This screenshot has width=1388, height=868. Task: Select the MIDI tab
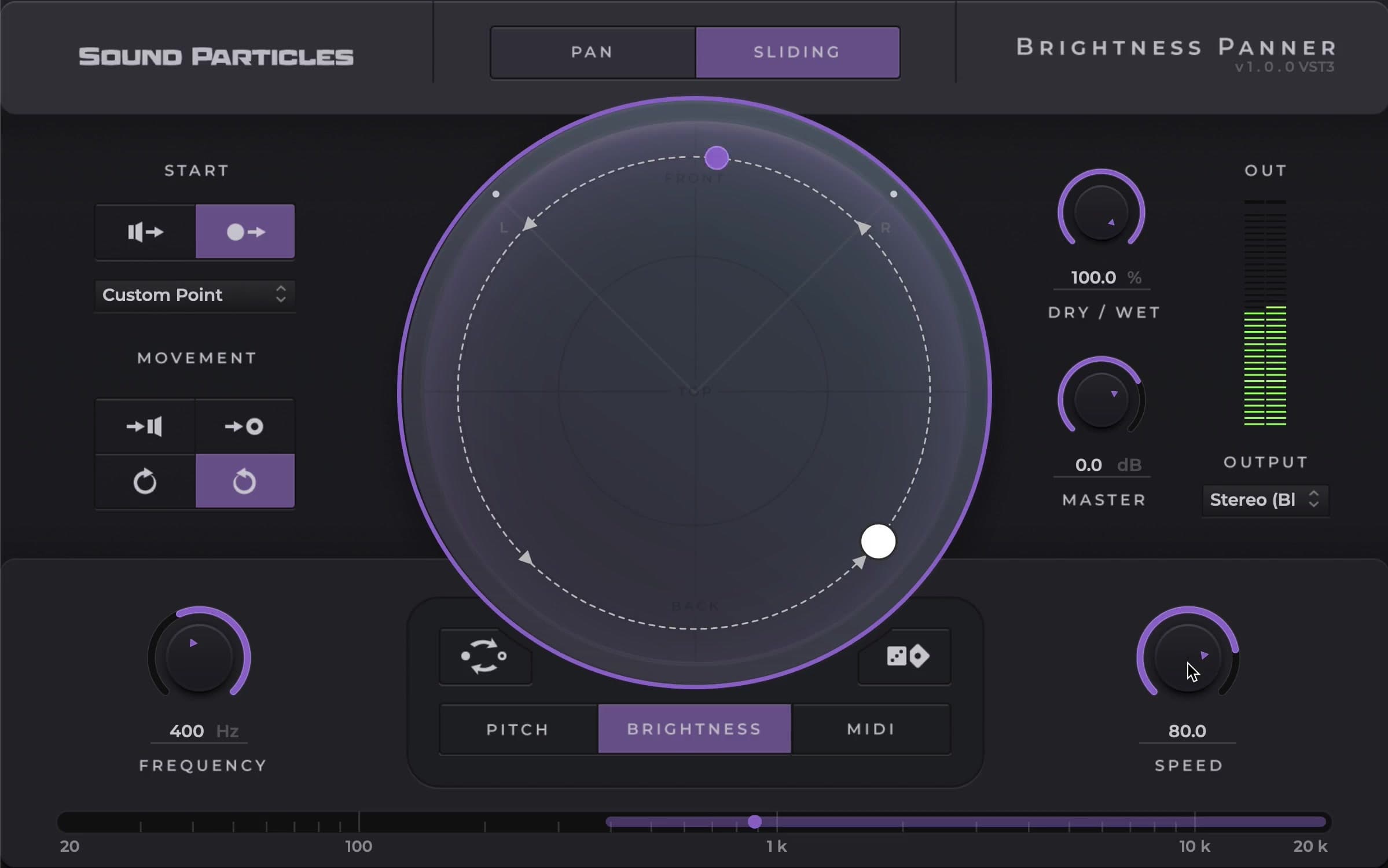click(871, 729)
